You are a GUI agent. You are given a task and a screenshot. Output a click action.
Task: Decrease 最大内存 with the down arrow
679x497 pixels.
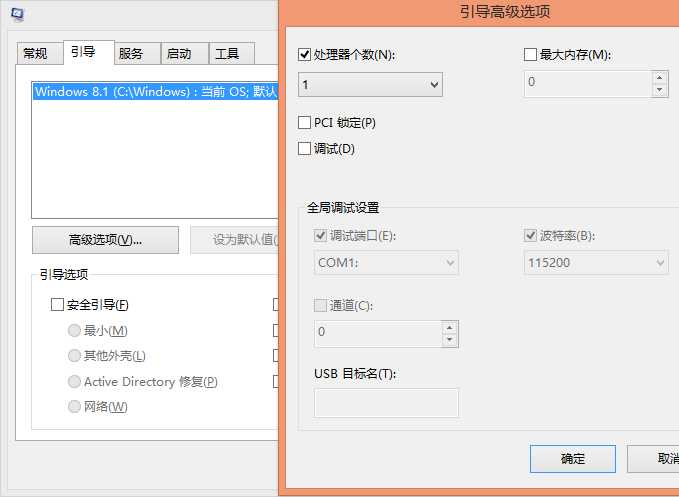660,90
